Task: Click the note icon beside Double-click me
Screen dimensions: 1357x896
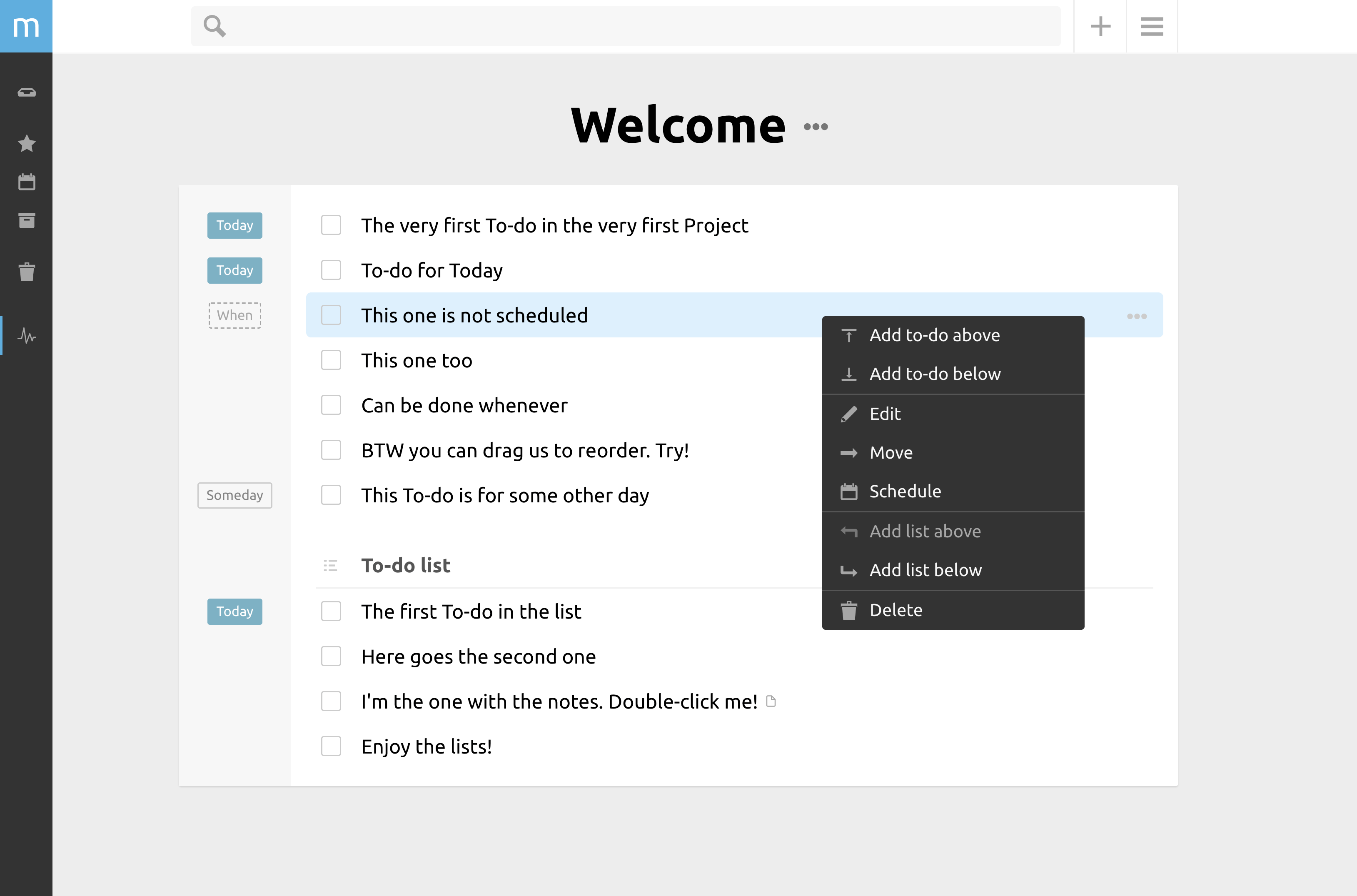Action: pyautogui.click(x=771, y=701)
